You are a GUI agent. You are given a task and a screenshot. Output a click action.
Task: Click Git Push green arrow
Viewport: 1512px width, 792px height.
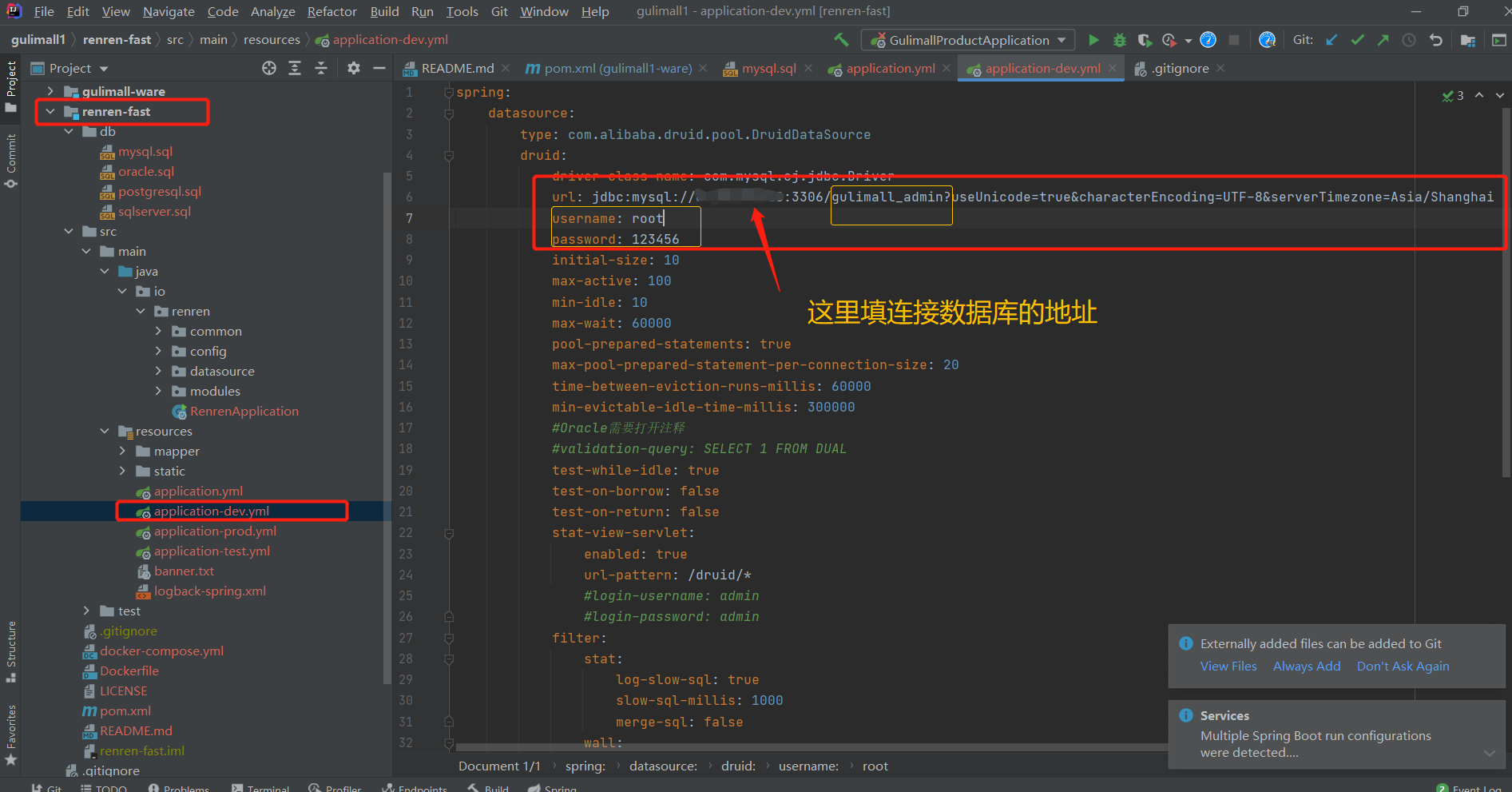point(1383,40)
